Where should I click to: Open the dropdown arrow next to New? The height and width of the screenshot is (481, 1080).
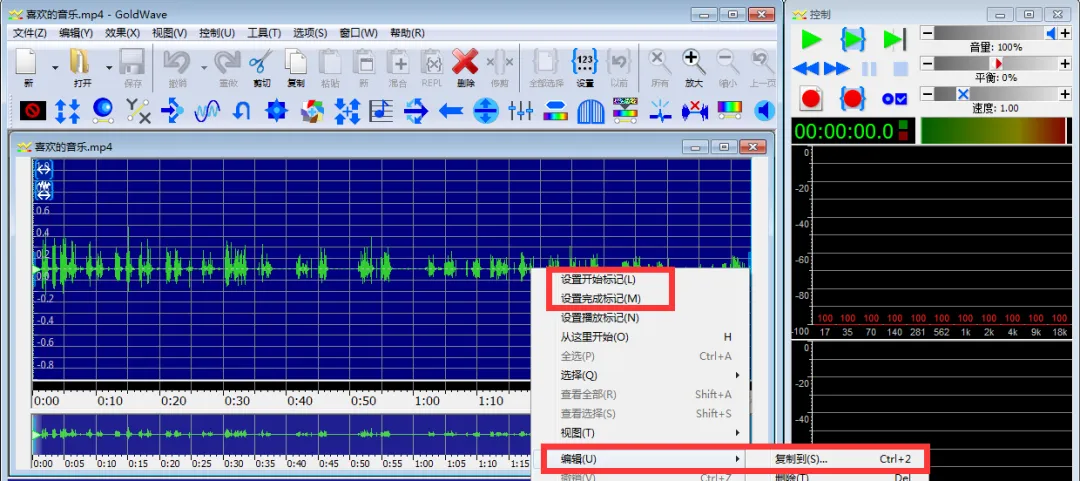click(55, 68)
